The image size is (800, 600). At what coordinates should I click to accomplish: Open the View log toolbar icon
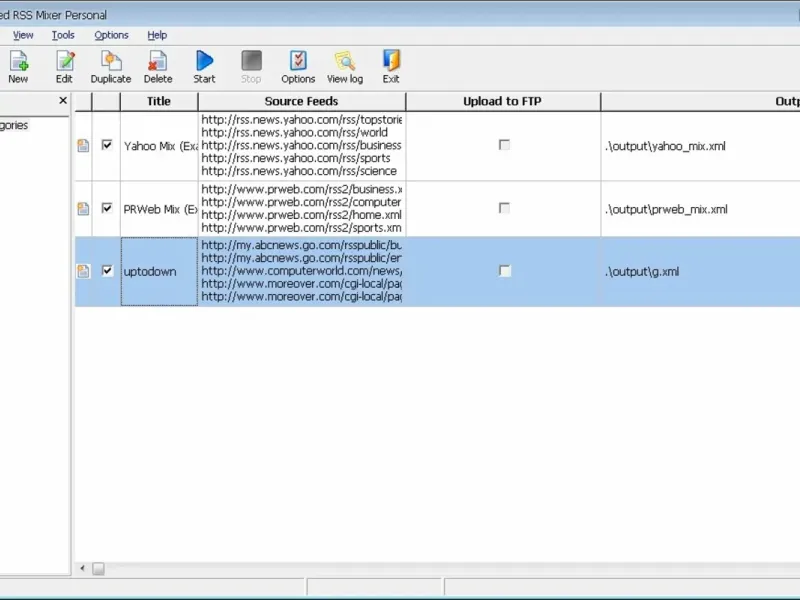pyautogui.click(x=345, y=67)
